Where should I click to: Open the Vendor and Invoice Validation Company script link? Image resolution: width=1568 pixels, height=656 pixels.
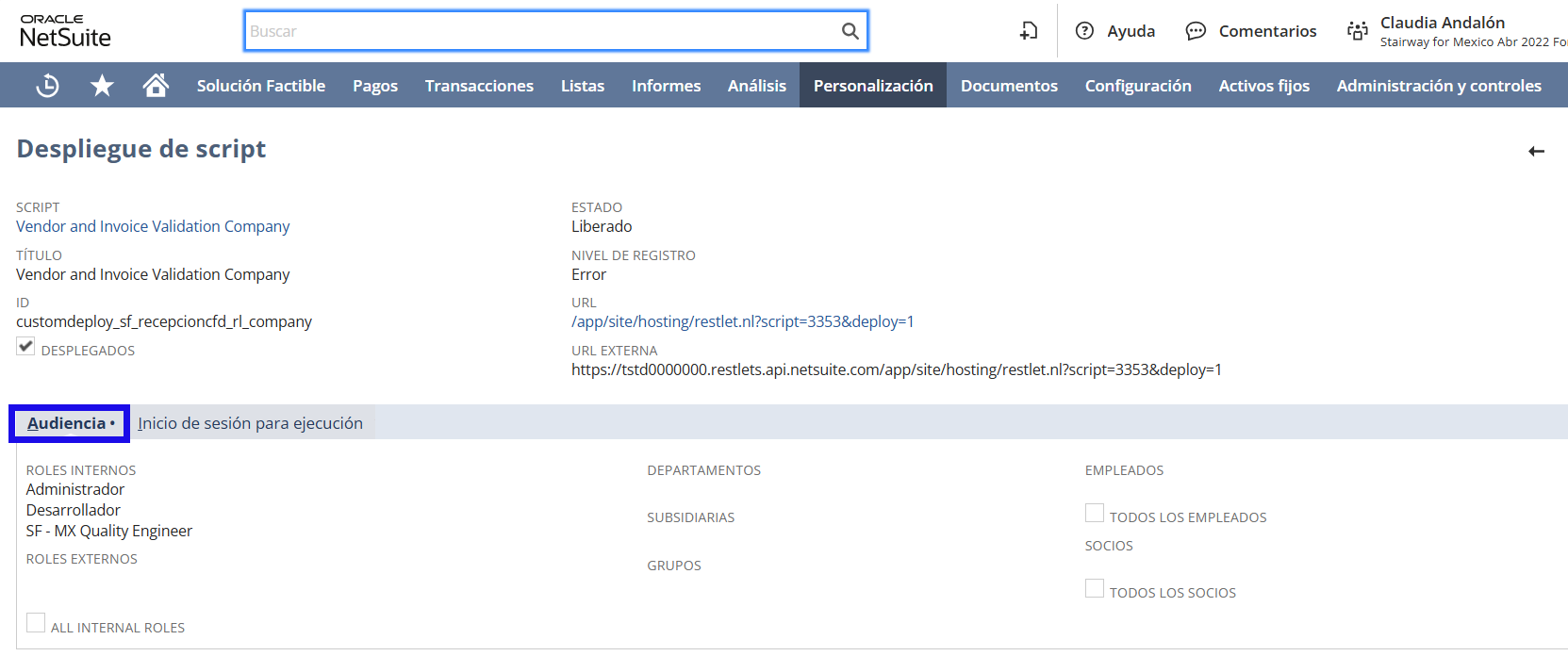tap(153, 226)
